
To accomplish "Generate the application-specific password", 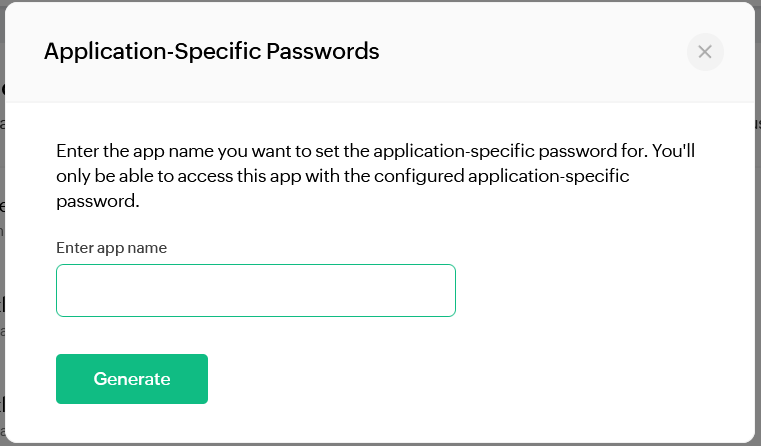I will tap(132, 379).
